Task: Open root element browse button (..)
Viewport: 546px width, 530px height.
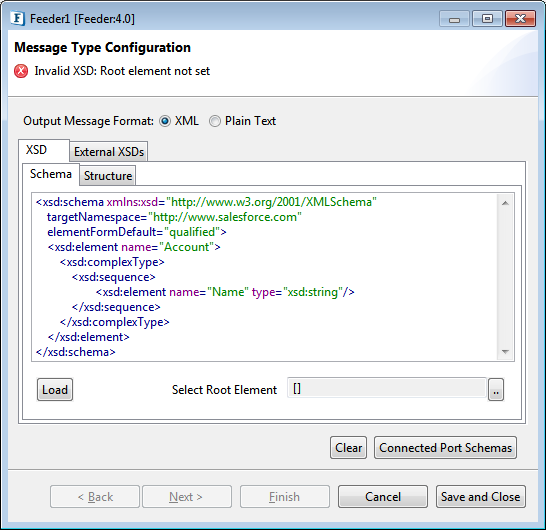Action: (x=496, y=389)
